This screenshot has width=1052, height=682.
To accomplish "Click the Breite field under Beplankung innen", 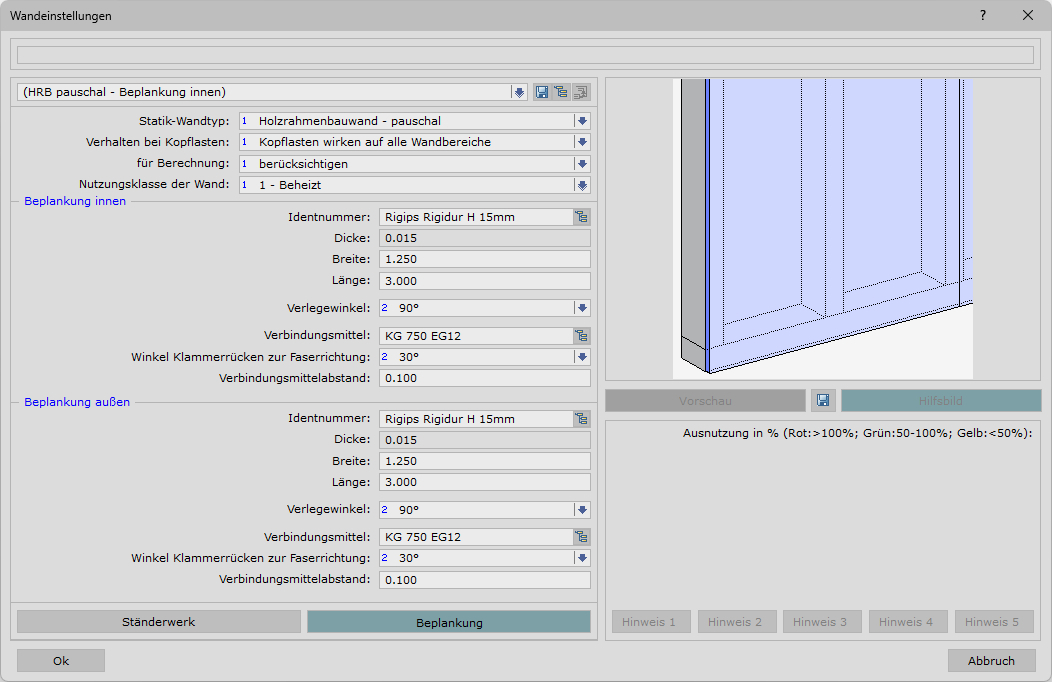I will [484, 259].
